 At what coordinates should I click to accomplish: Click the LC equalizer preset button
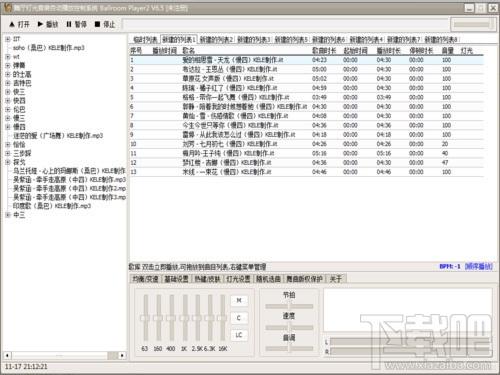(x=239, y=335)
